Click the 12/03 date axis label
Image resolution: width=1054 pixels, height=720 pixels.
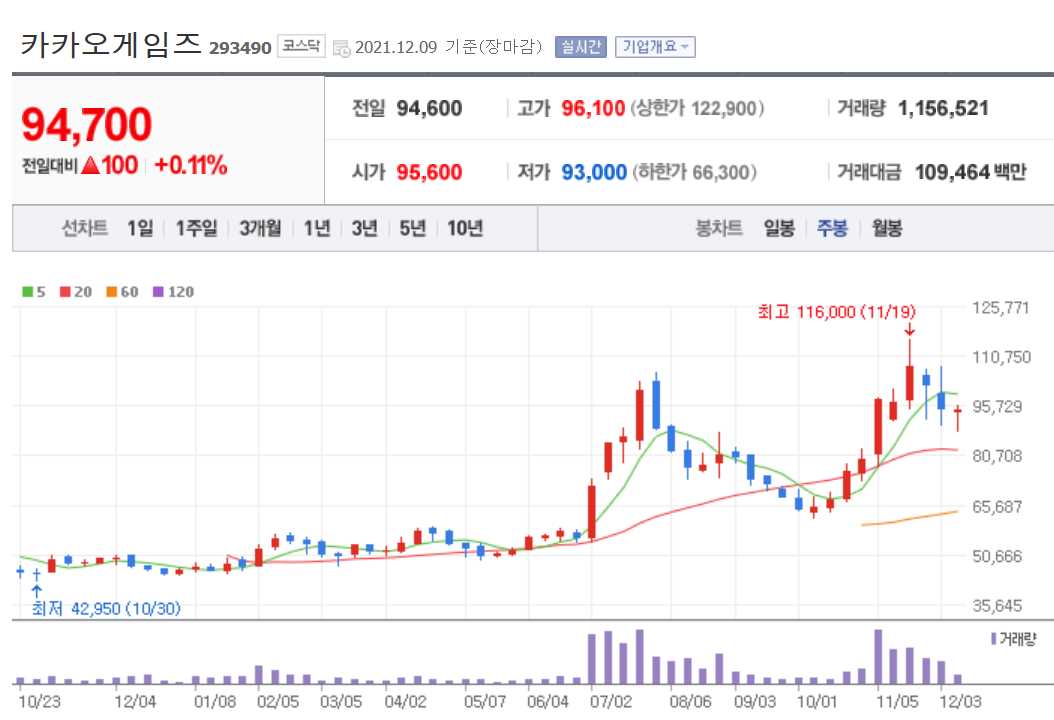[960, 702]
